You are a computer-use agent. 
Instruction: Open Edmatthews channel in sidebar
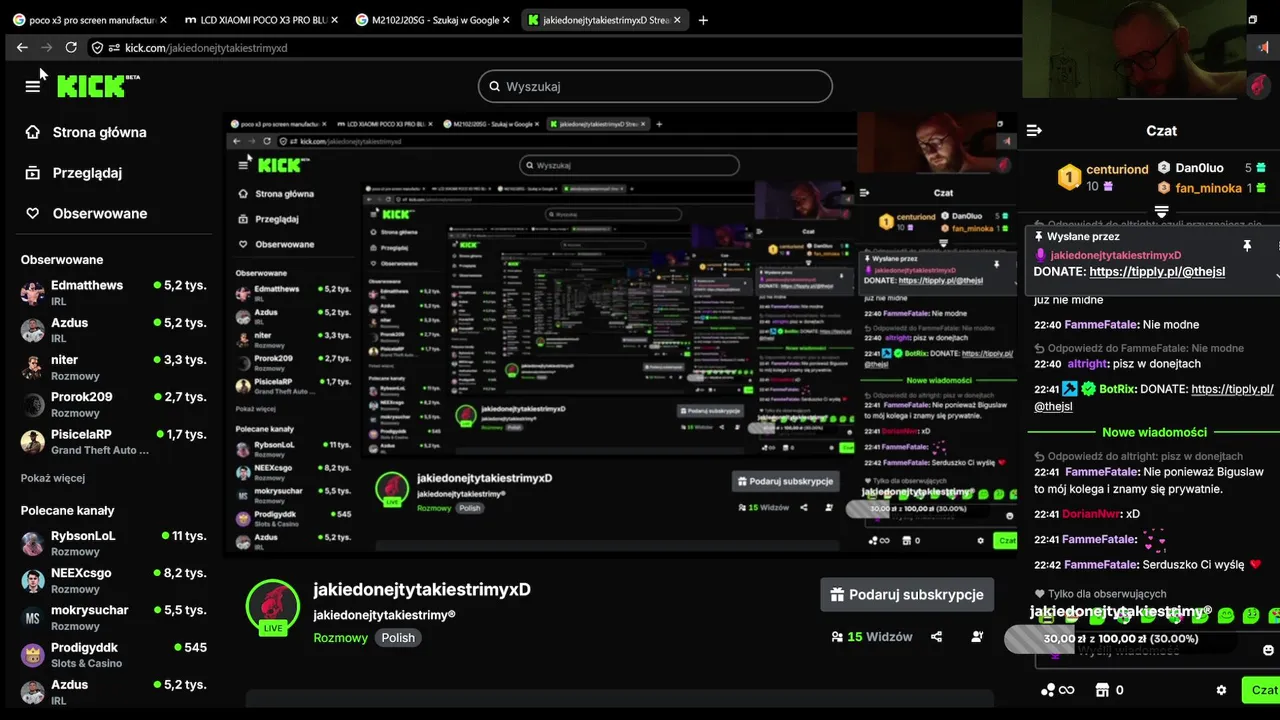pos(114,292)
